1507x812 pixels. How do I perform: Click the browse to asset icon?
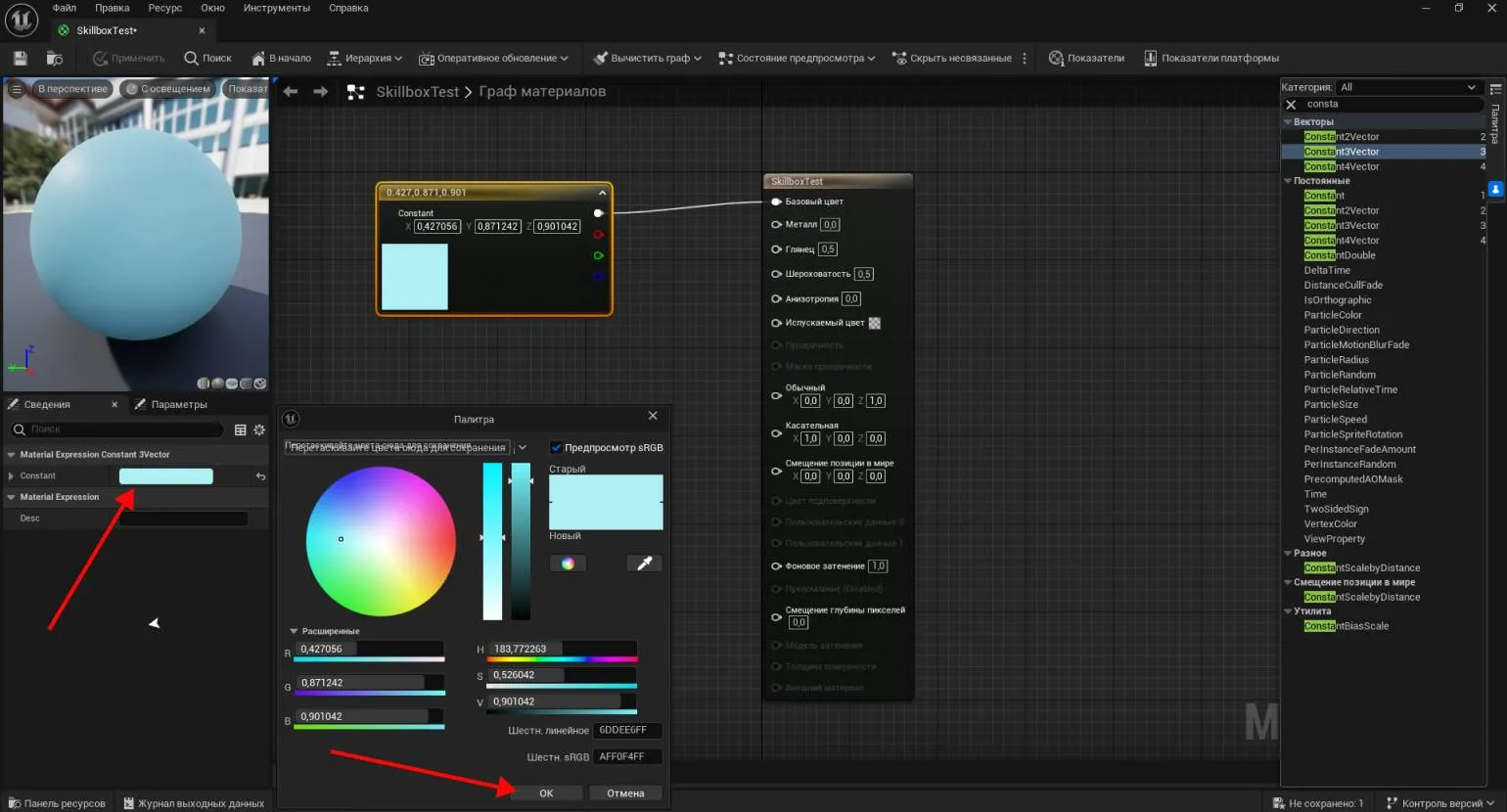click(x=55, y=59)
